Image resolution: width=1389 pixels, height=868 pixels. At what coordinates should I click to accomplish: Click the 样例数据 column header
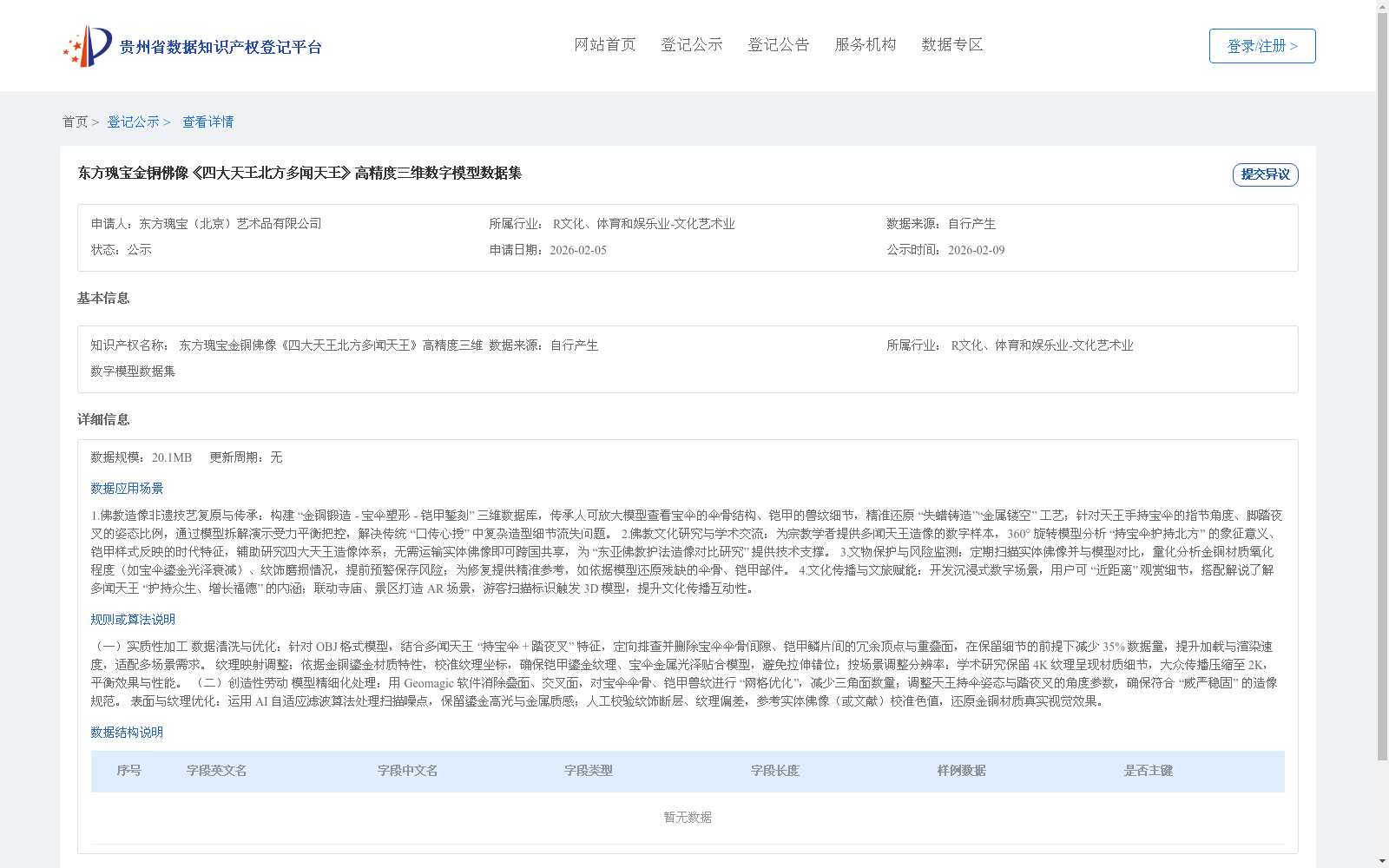click(x=962, y=771)
